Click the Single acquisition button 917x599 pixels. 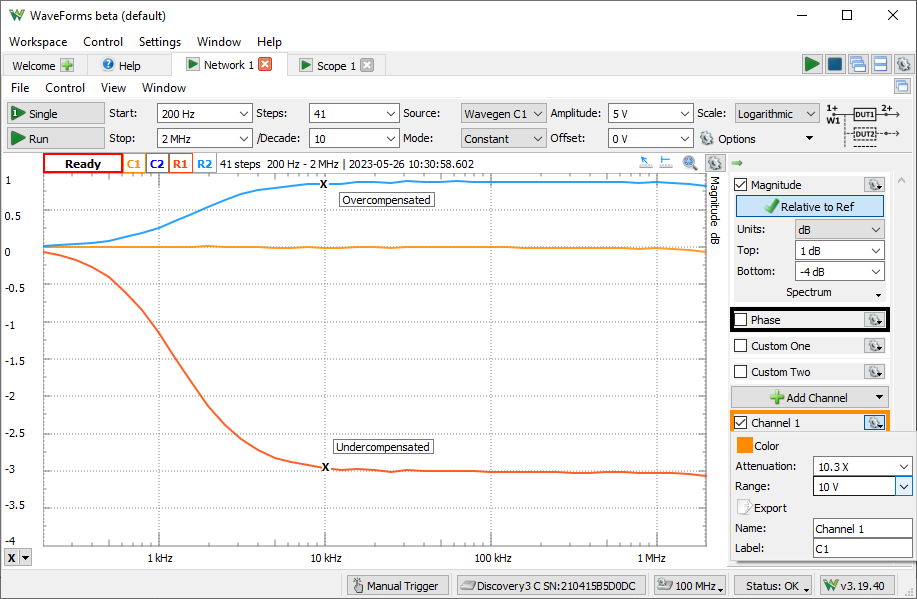[55, 113]
